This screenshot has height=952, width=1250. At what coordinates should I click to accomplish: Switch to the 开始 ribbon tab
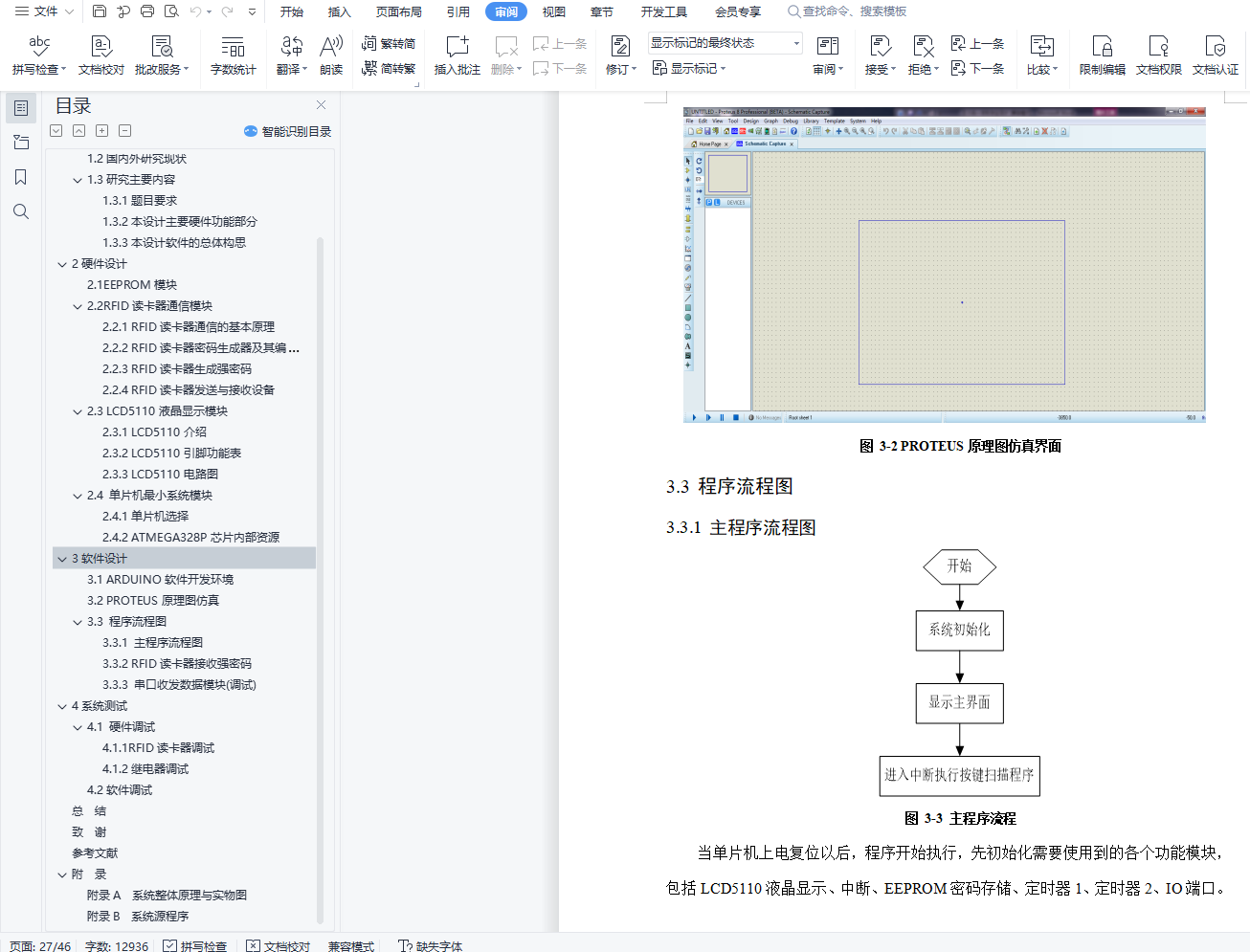pyautogui.click(x=292, y=11)
